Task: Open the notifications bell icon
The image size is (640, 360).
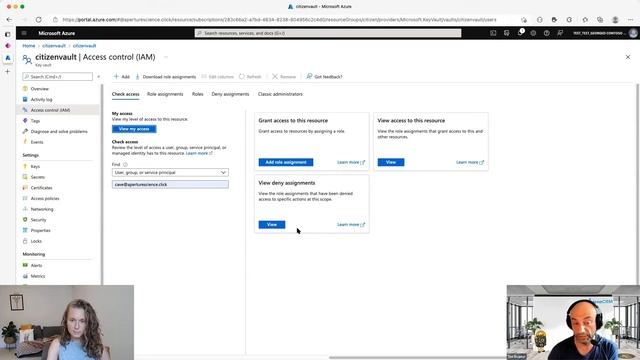Action: (520, 33)
